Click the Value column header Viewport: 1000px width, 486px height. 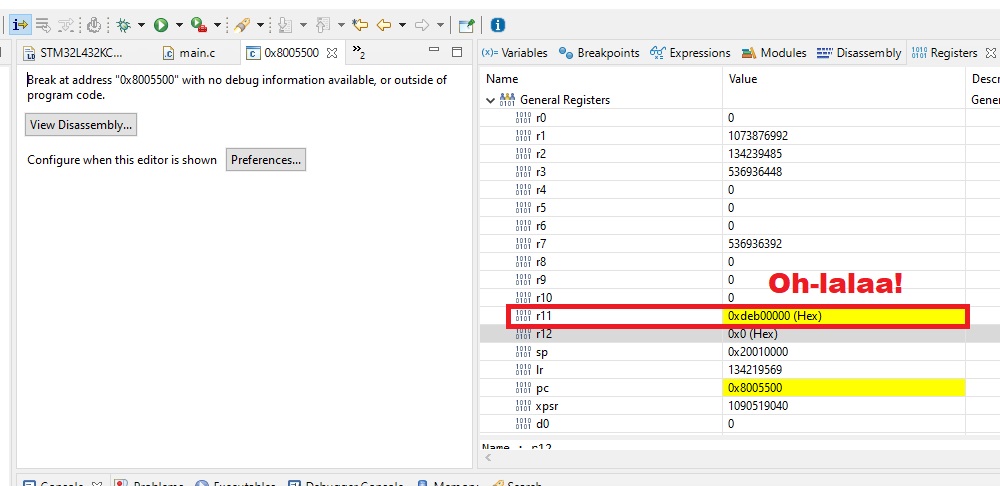pyautogui.click(x=743, y=79)
